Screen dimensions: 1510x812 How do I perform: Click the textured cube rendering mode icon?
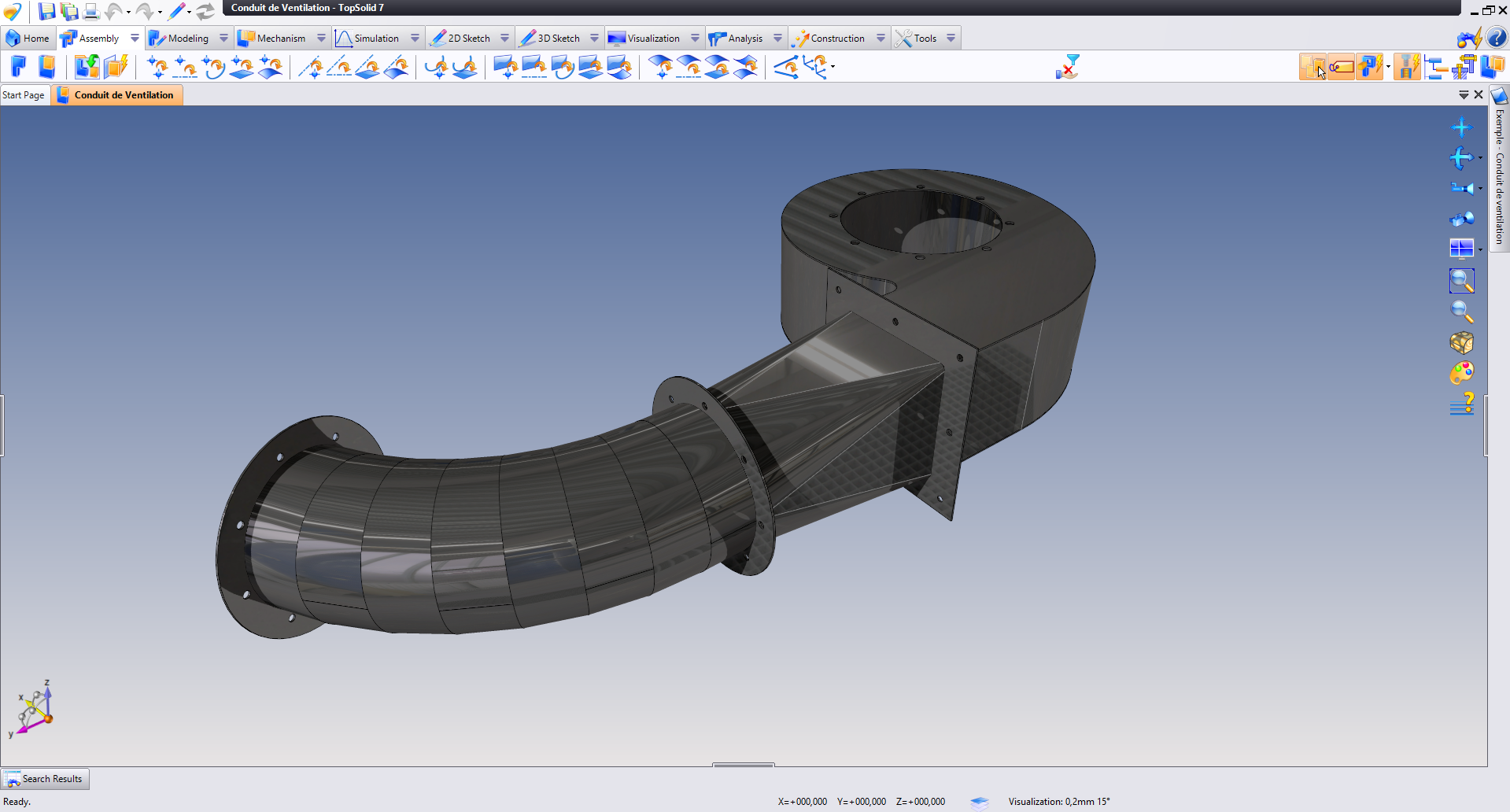[1461, 342]
